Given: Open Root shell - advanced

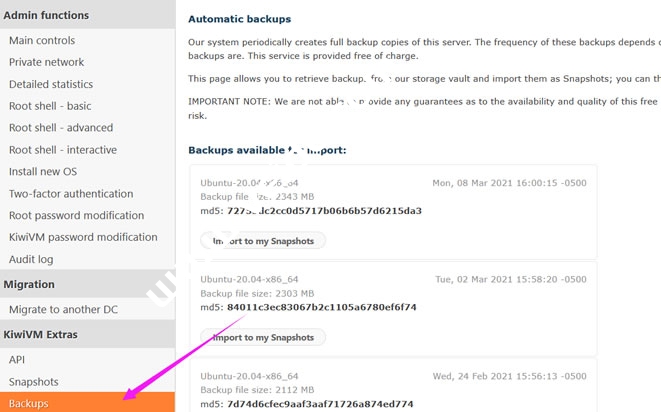Looking at the screenshot, I should pyautogui.click(x=61, y=128).
